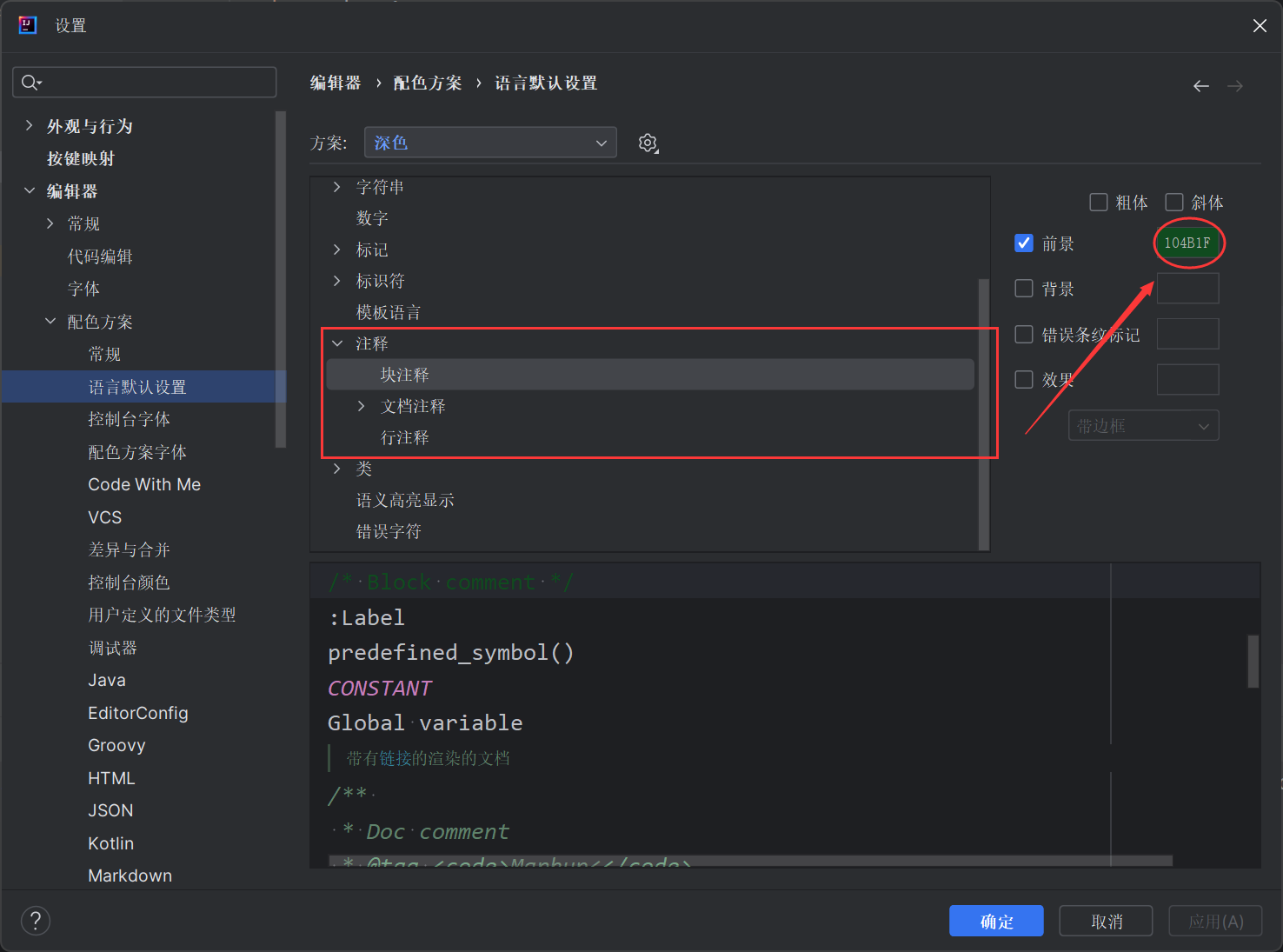This screenshot has height=952, width=1283.
Task: Uncheck the 前景 foreground checkbox
Action: 1024,243
